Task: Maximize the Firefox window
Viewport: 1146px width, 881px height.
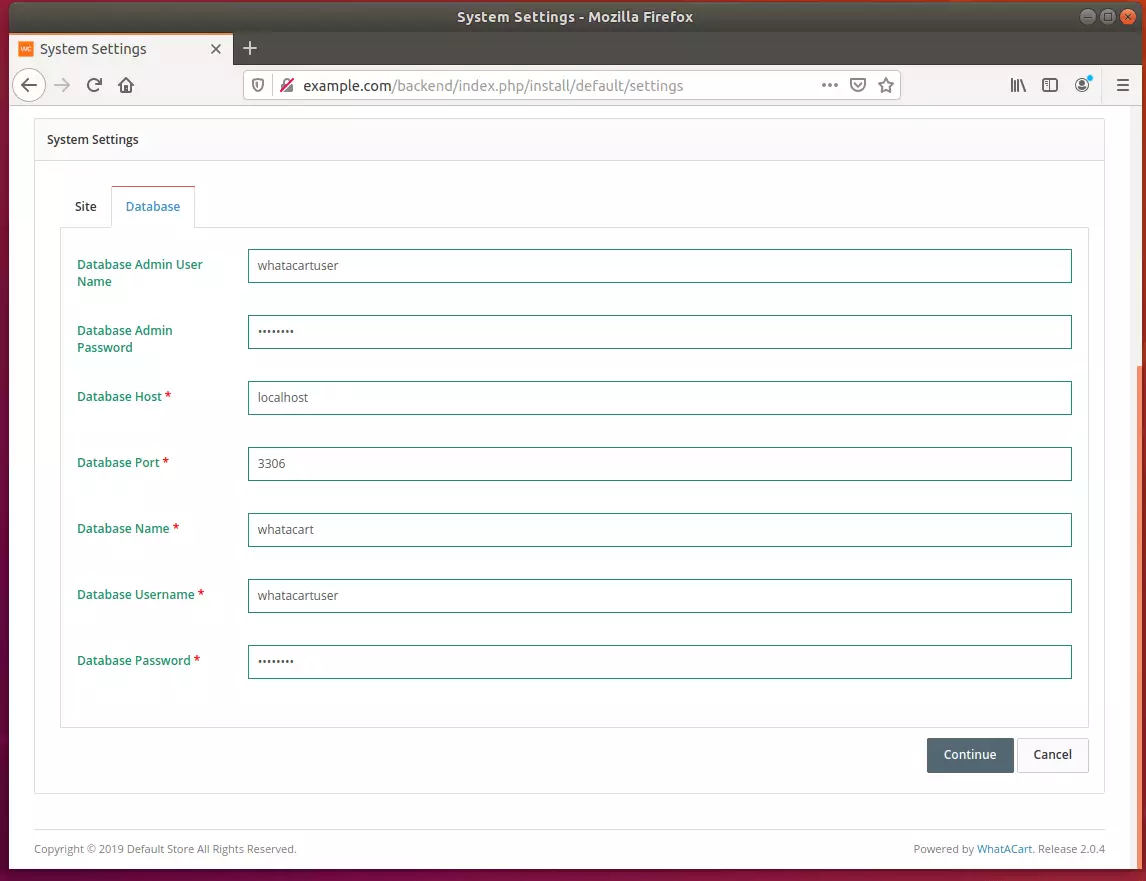Action: click(x=1108, y=17)
